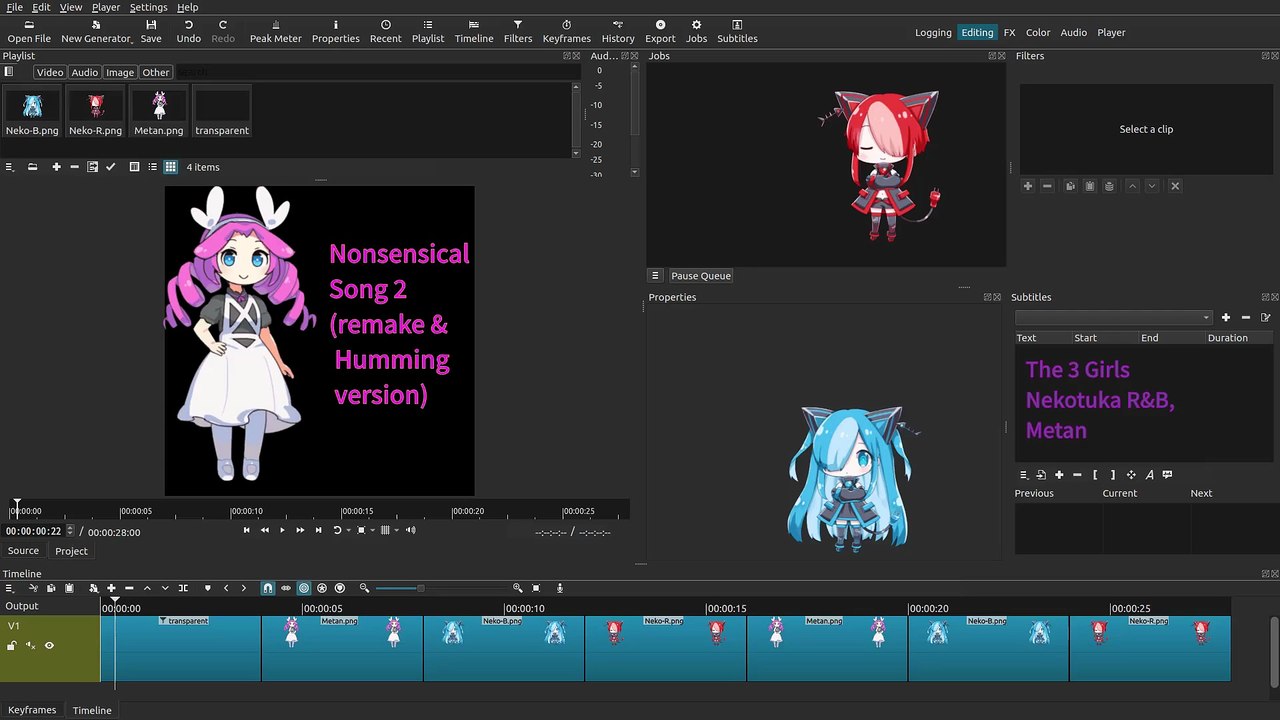Show the Recent files panel
Screen dimensions: 1280x720
click(x=385, y=31)
